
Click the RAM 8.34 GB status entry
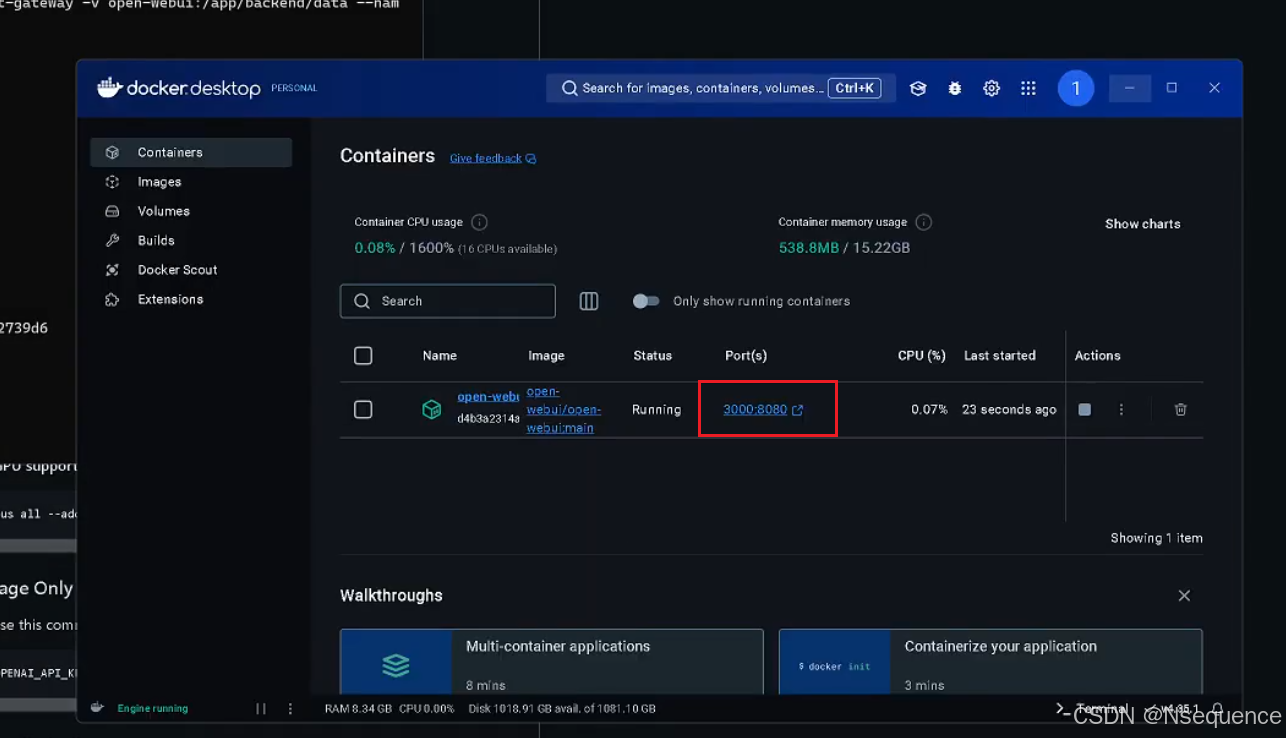[358, 709]
